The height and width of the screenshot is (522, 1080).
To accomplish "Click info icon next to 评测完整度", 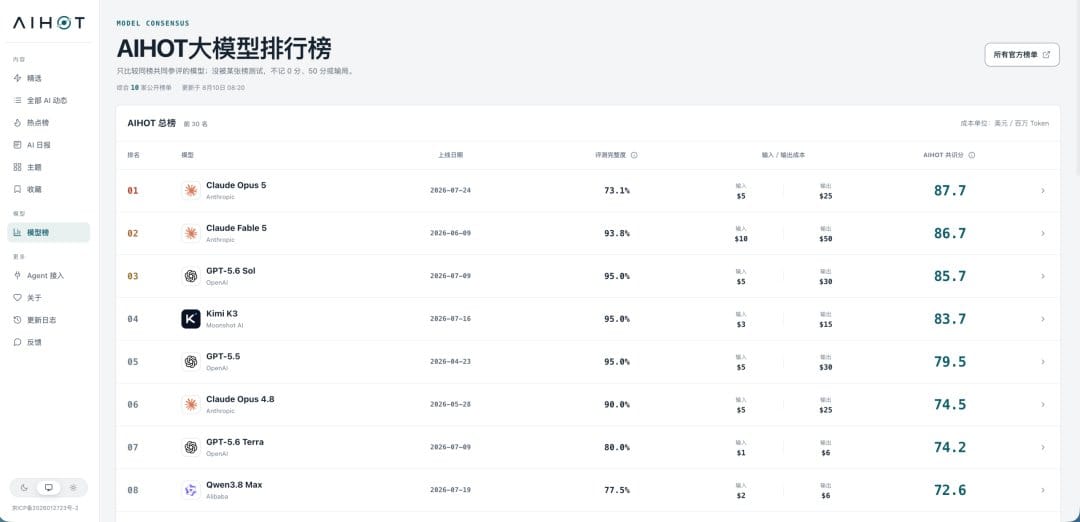I will click(634, 156).
